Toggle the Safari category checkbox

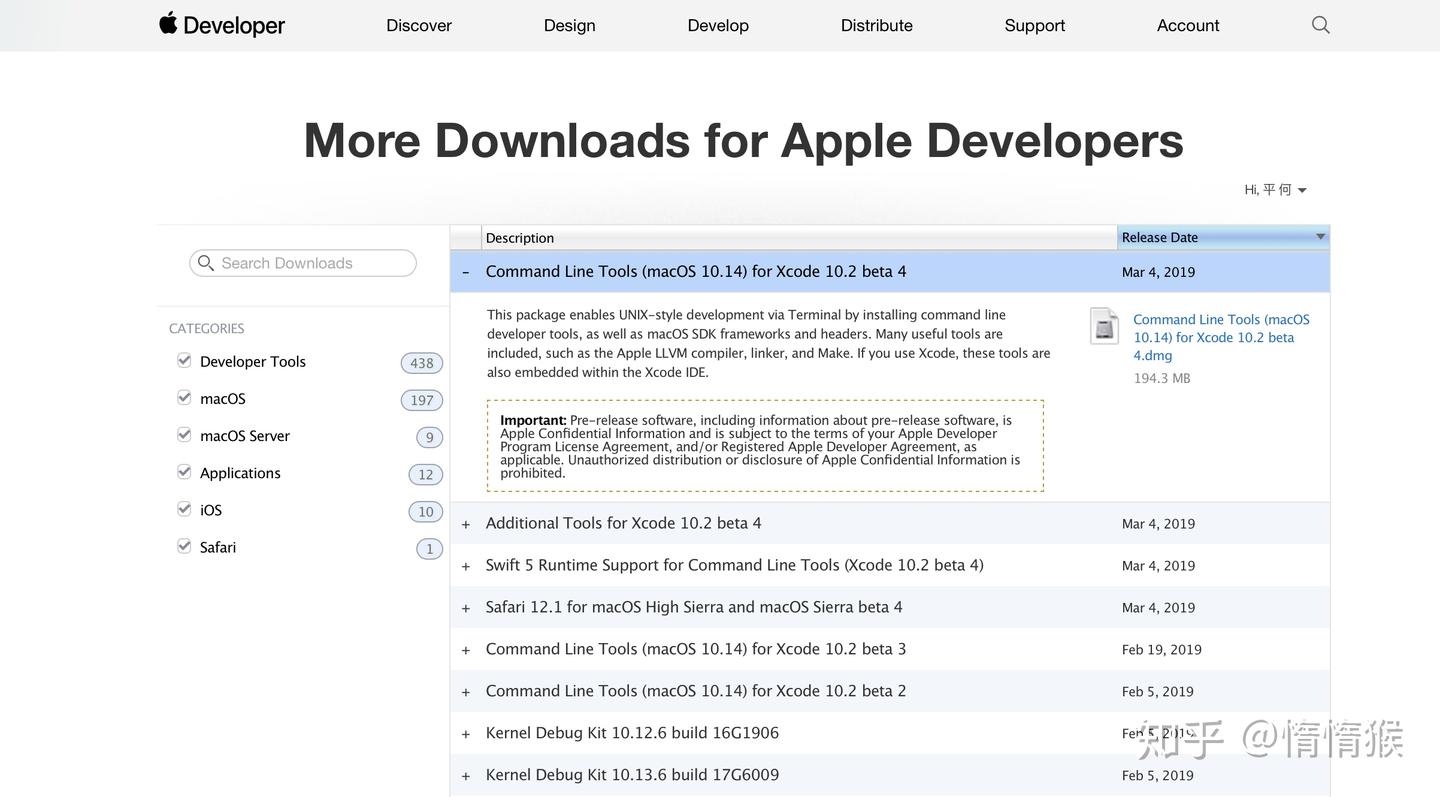(184, 546)
